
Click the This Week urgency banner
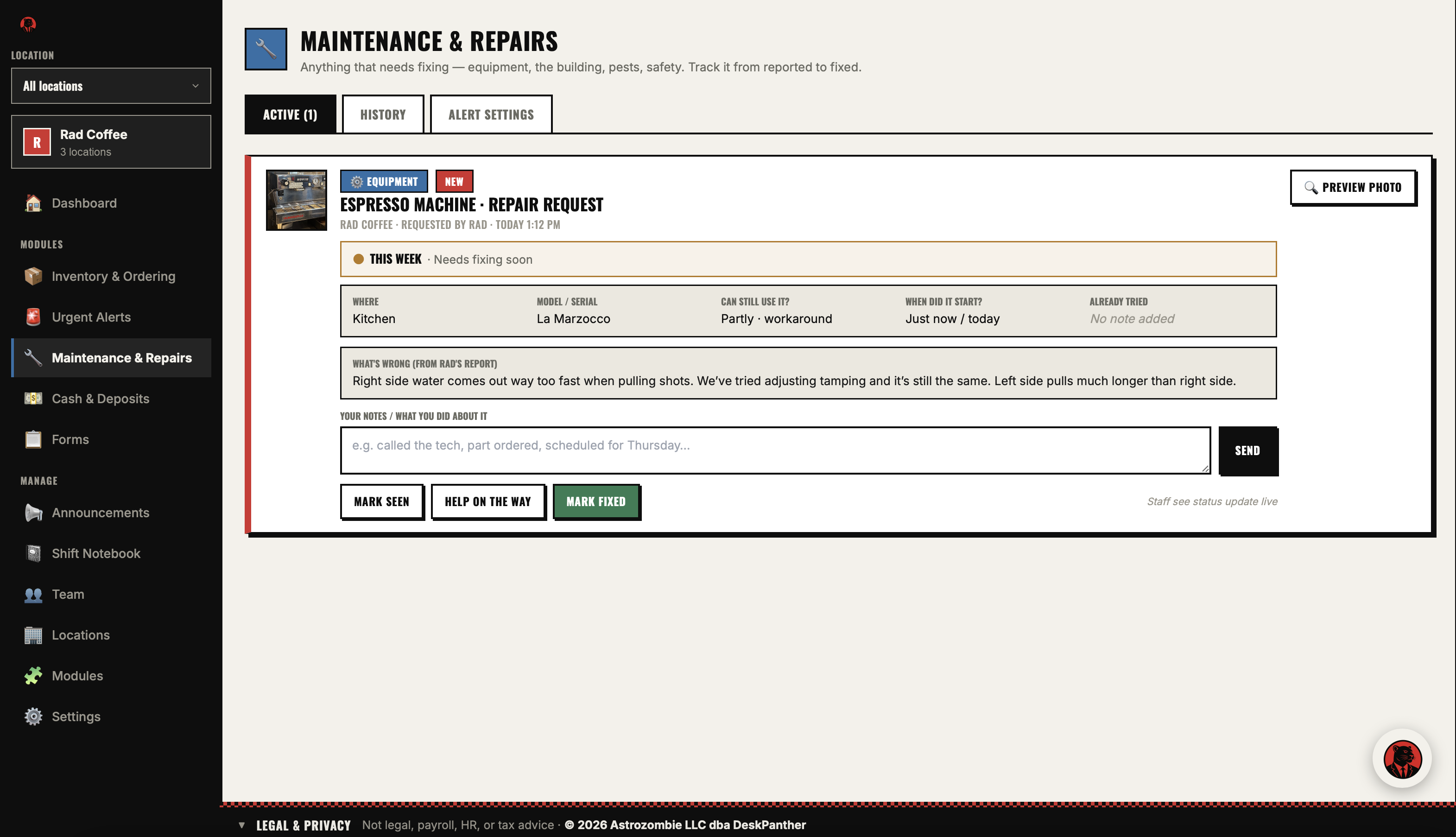[808, 259]
